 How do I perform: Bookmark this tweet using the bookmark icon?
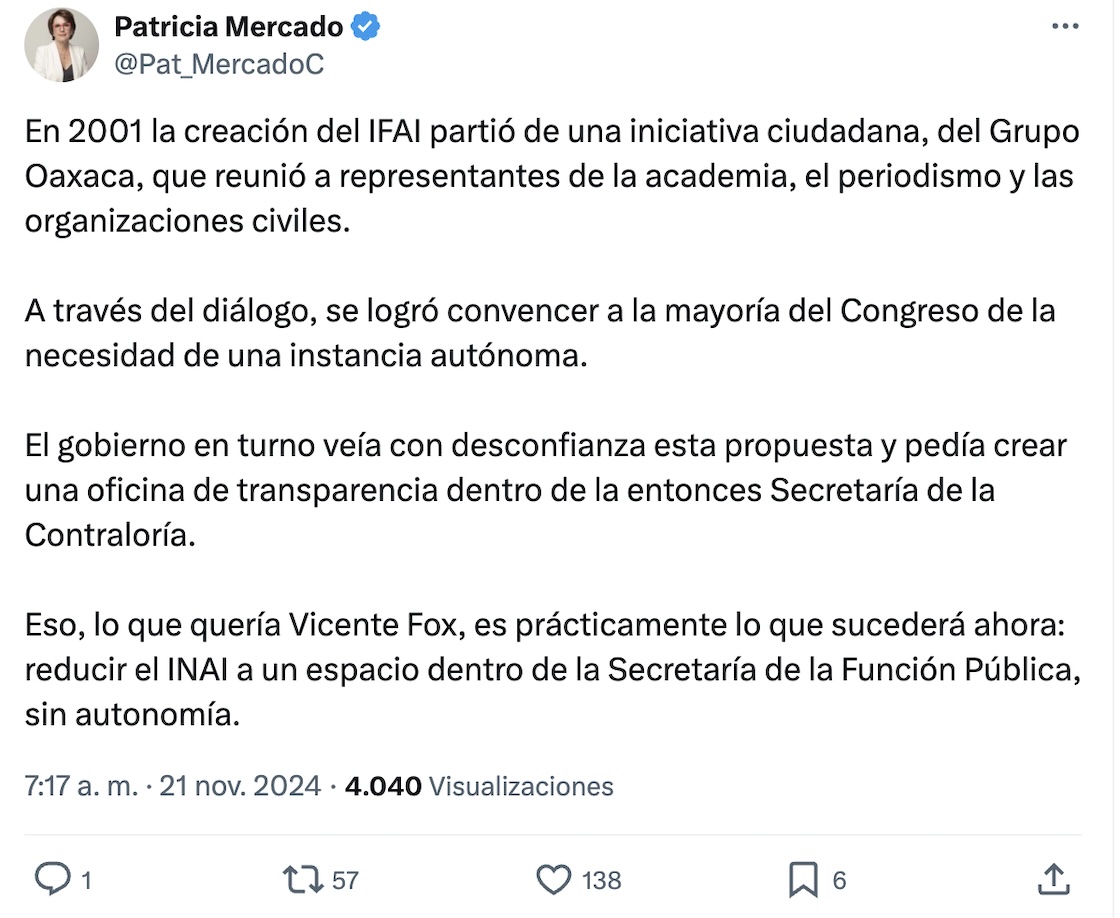click(x=803, y=879)
